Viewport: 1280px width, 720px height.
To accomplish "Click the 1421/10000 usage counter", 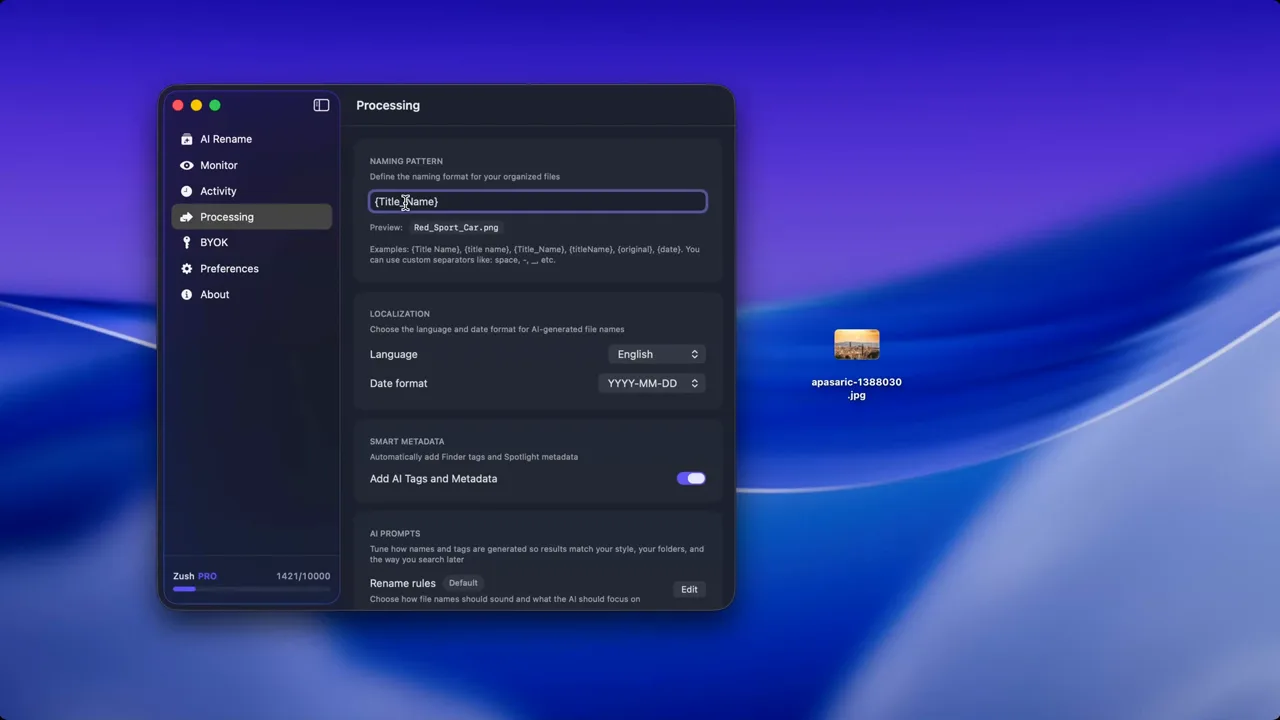I will pyautogui.click(x=303, y=576).
